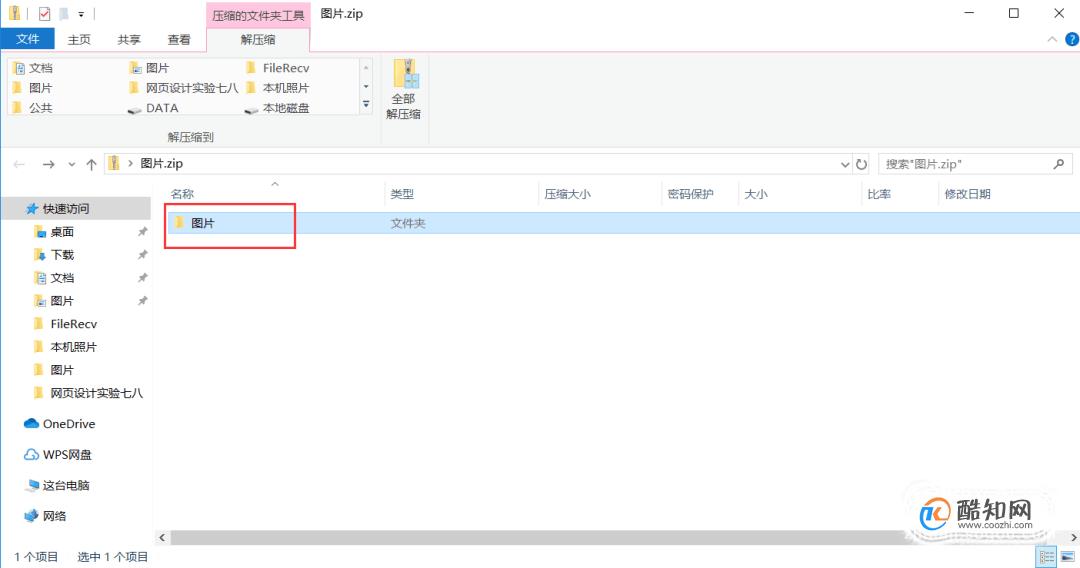The width and height of the screenshot is (1080, 568).
Task: Unpin 桌面 using its pin icon
Action: point(143,232)
